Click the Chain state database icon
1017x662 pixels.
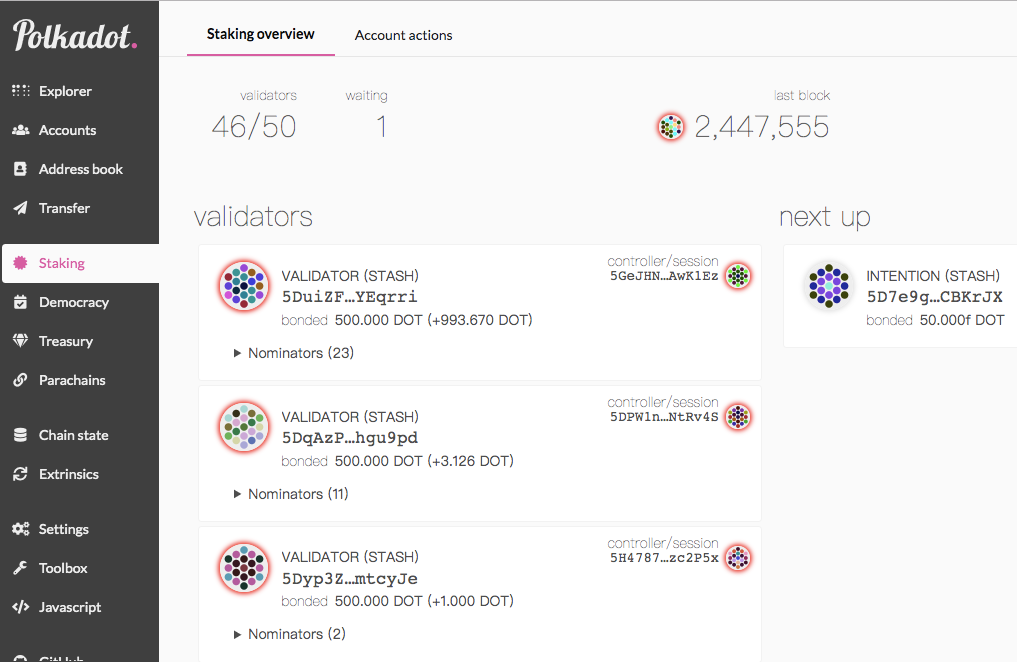[21, 435]
